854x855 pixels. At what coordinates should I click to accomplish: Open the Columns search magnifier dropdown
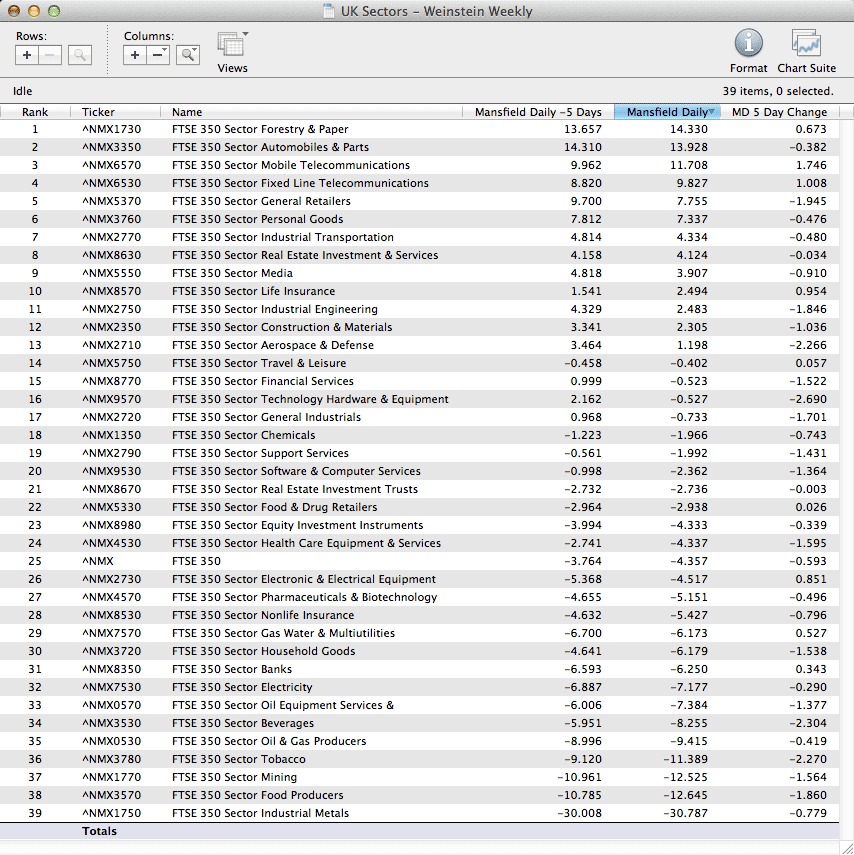pyautogui.click(x=187, y=55)
